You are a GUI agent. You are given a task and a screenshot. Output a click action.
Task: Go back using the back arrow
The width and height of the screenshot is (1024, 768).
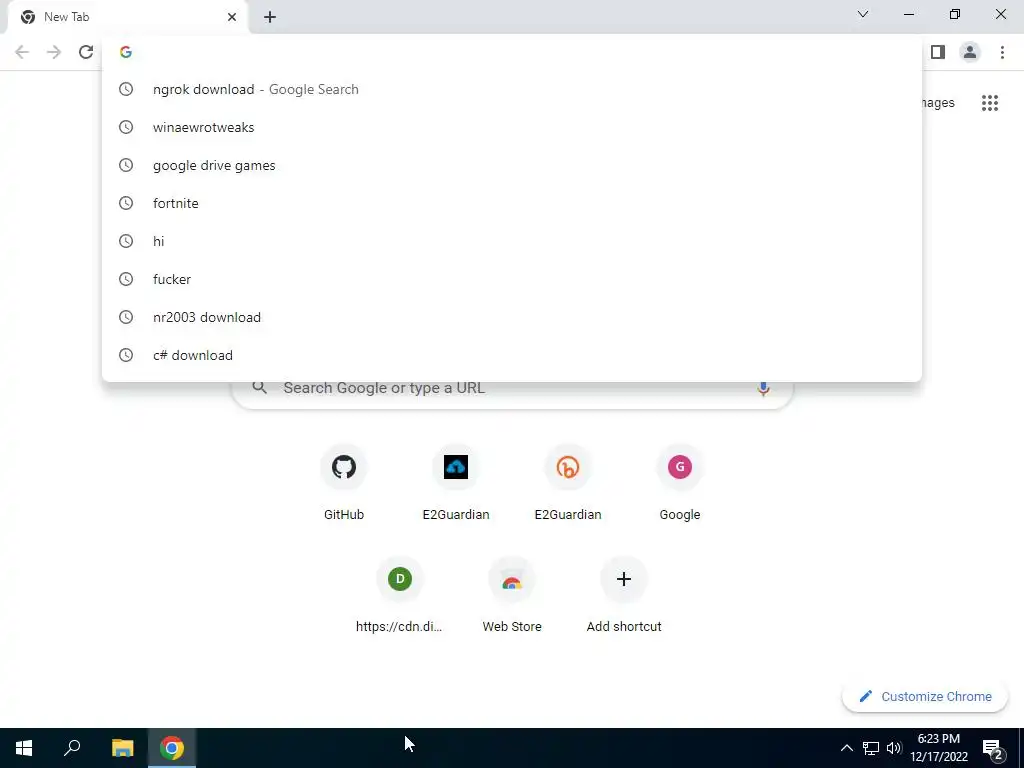tap(22, 52)
